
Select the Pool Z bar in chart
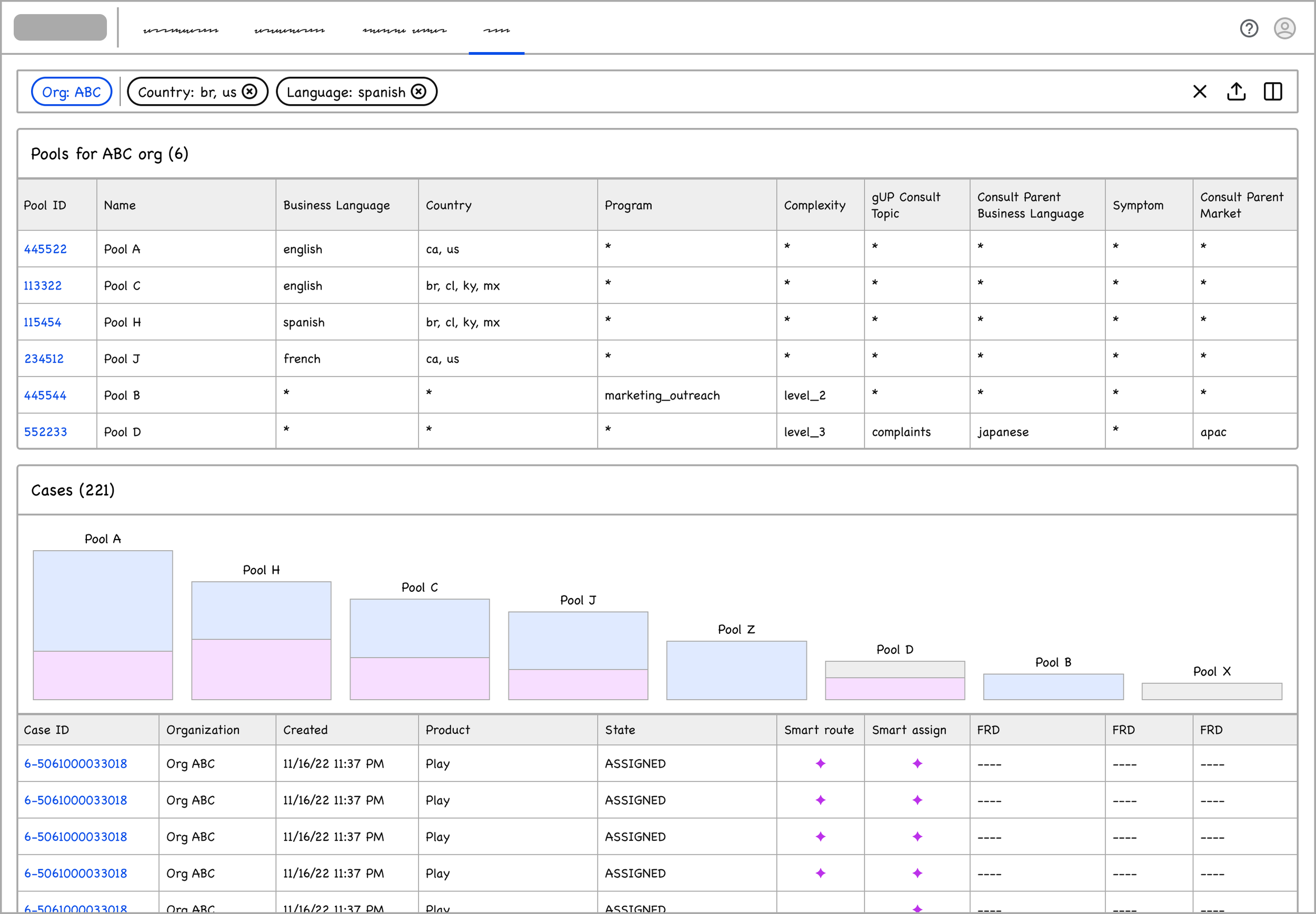point(736,670)
